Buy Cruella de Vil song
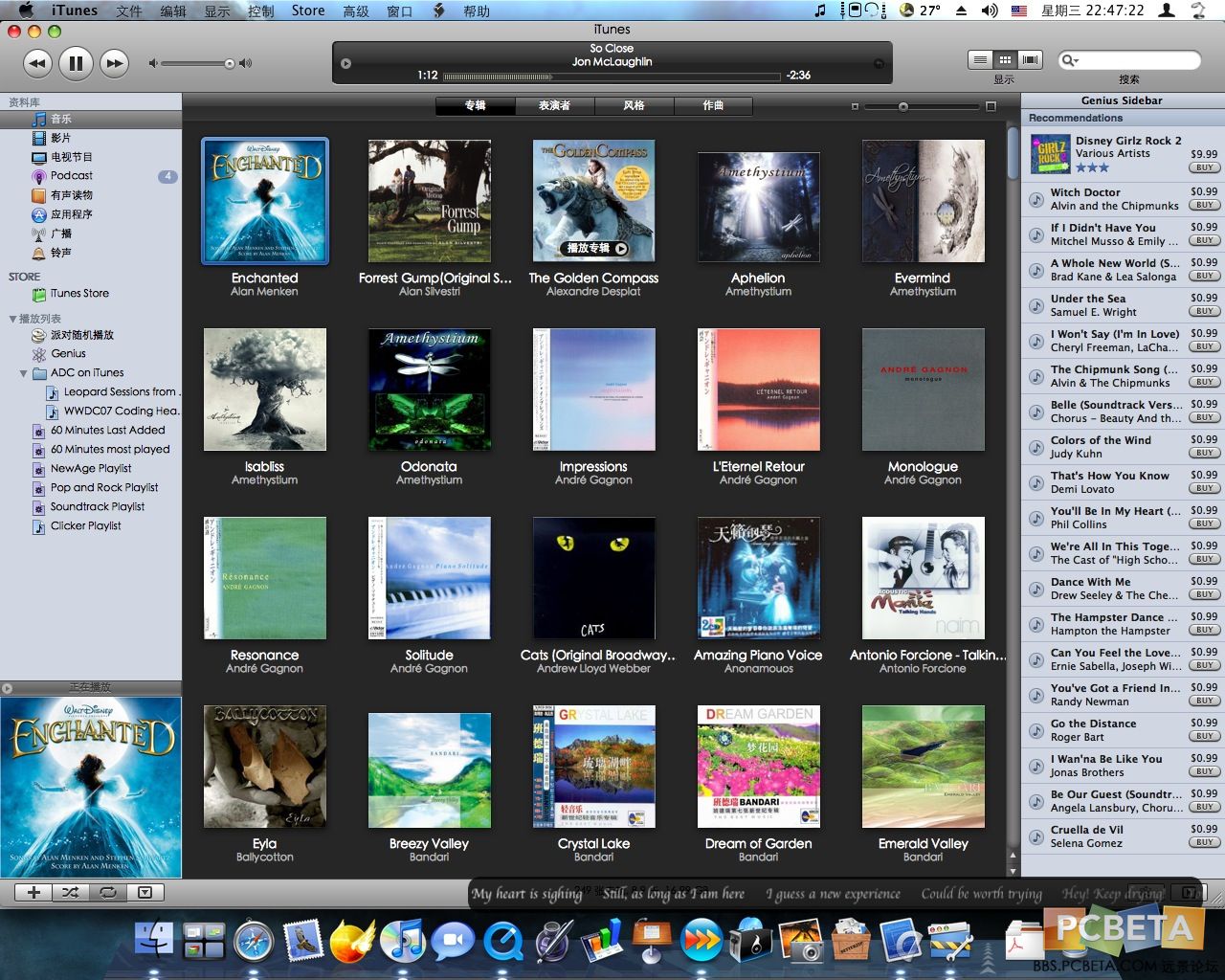1225x980 pixels. [x=1204, y=842]
